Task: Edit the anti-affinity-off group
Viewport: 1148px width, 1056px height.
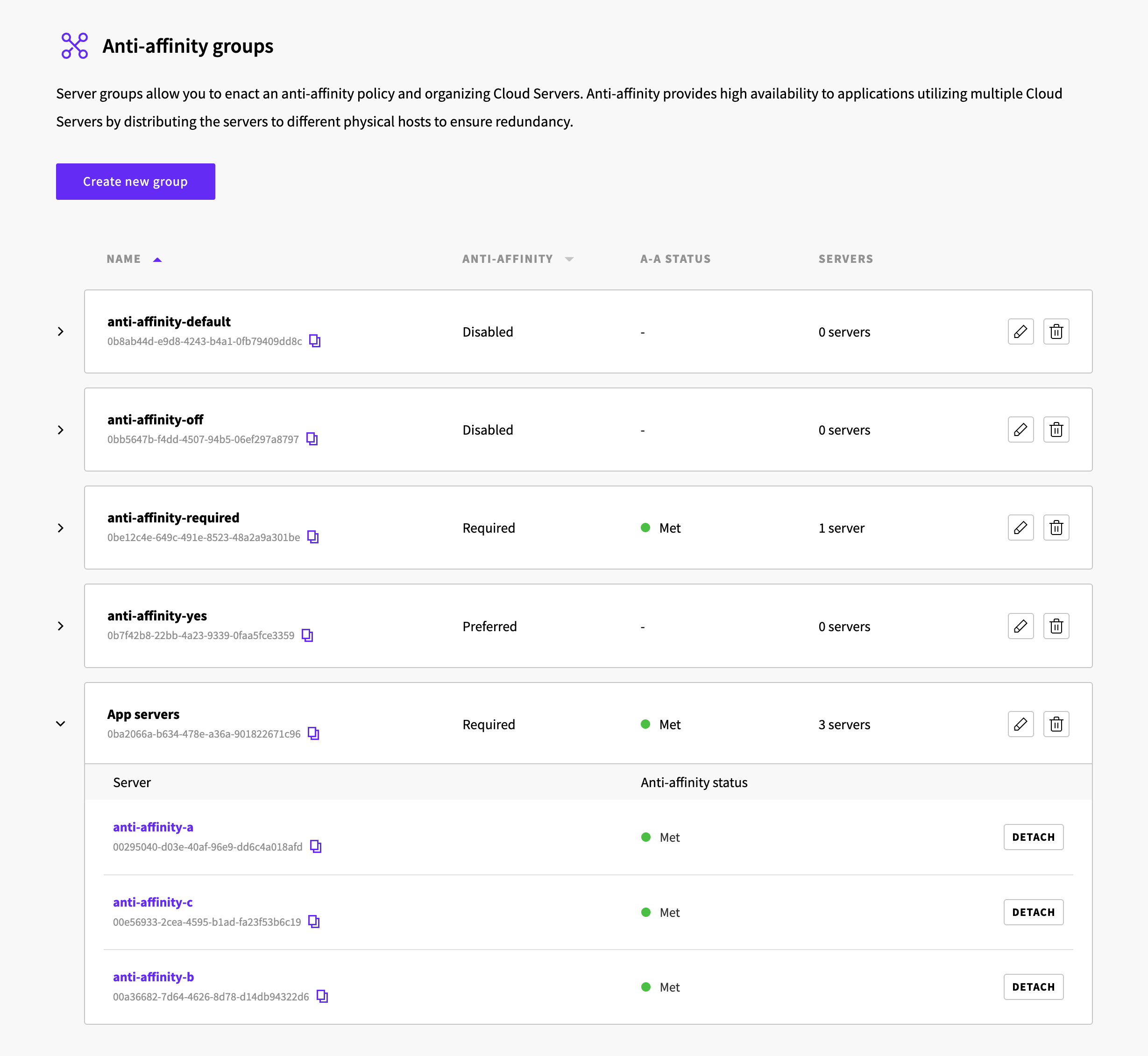Action: (1020, 429)
